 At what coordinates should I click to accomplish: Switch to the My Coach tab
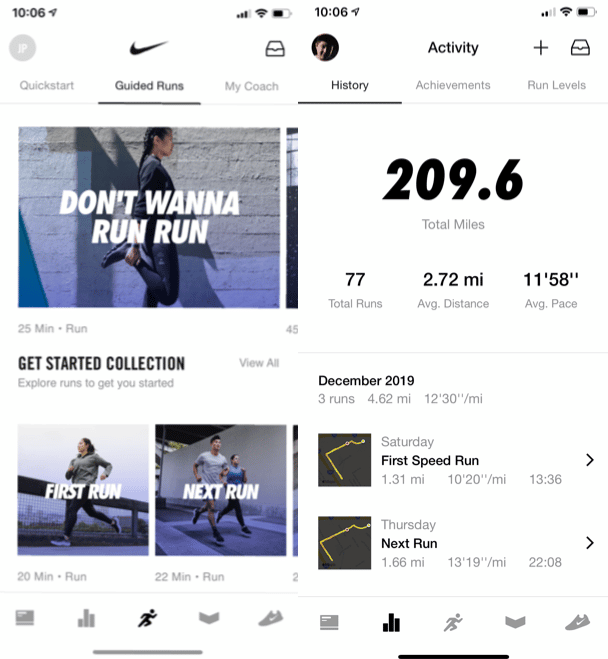[x=251, y=87]
